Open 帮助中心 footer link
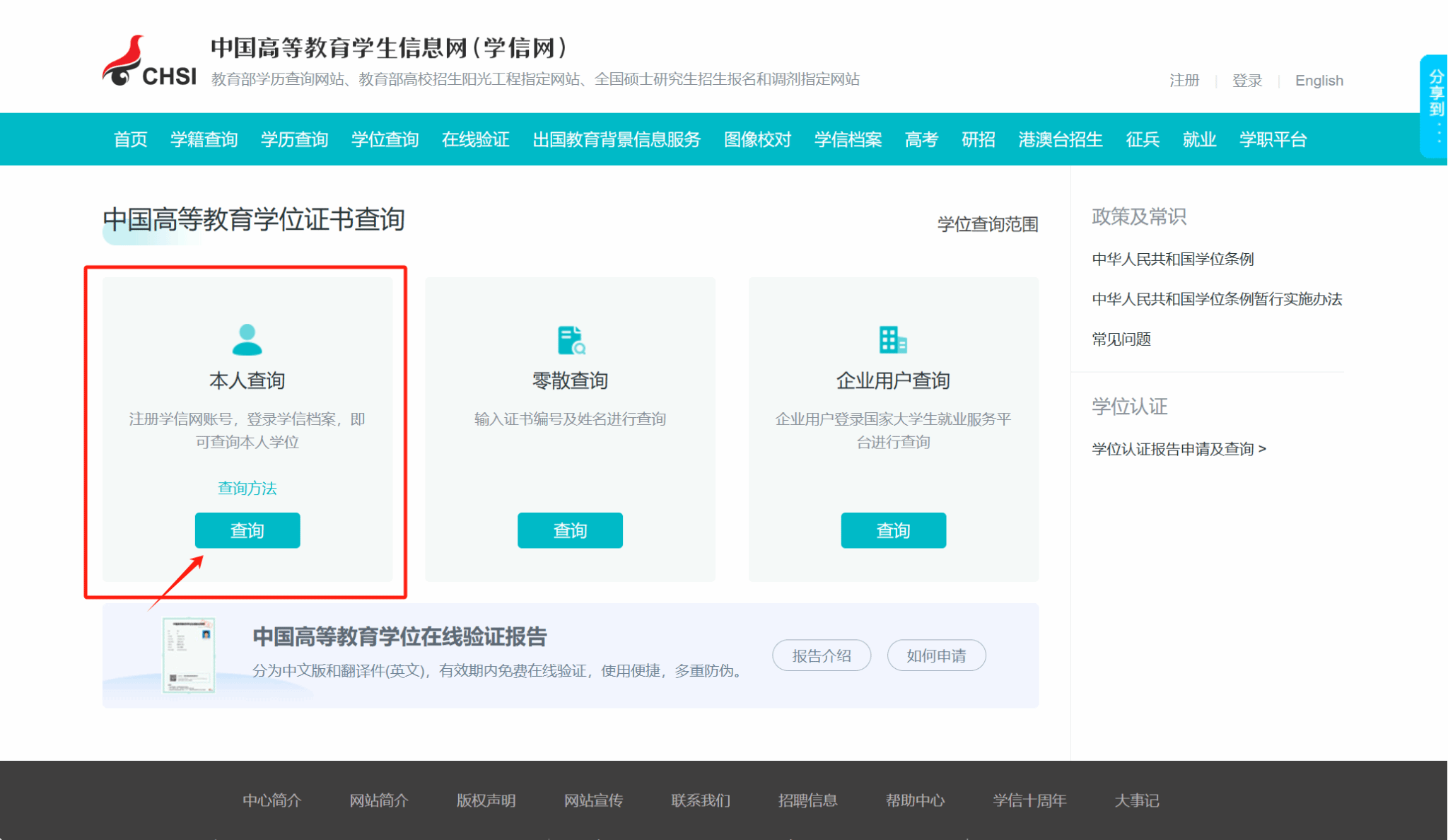1448x840 pixels. pos(916,800)
